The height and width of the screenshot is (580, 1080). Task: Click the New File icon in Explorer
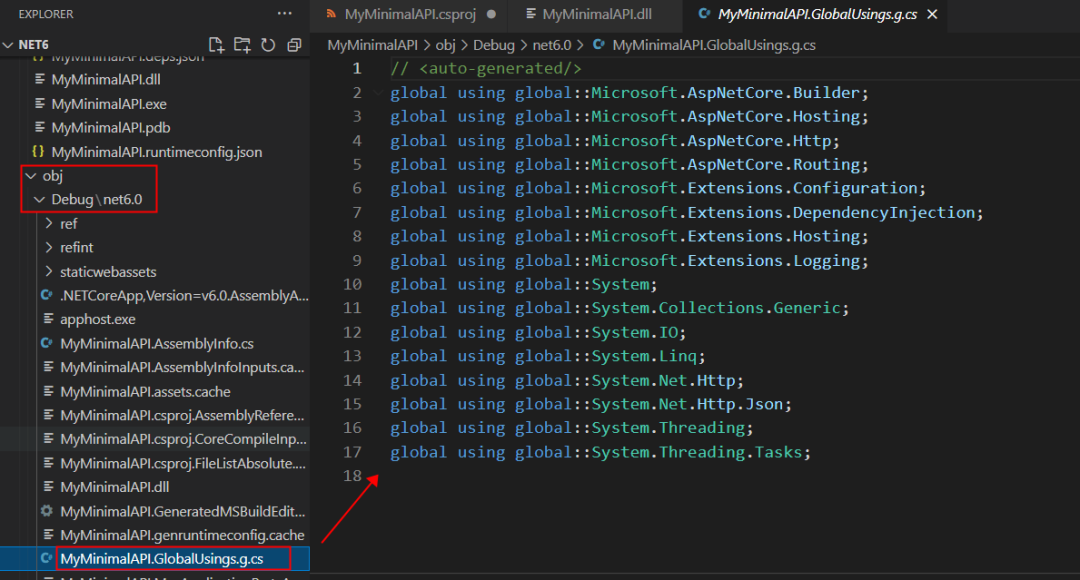(x=216, y=45)
